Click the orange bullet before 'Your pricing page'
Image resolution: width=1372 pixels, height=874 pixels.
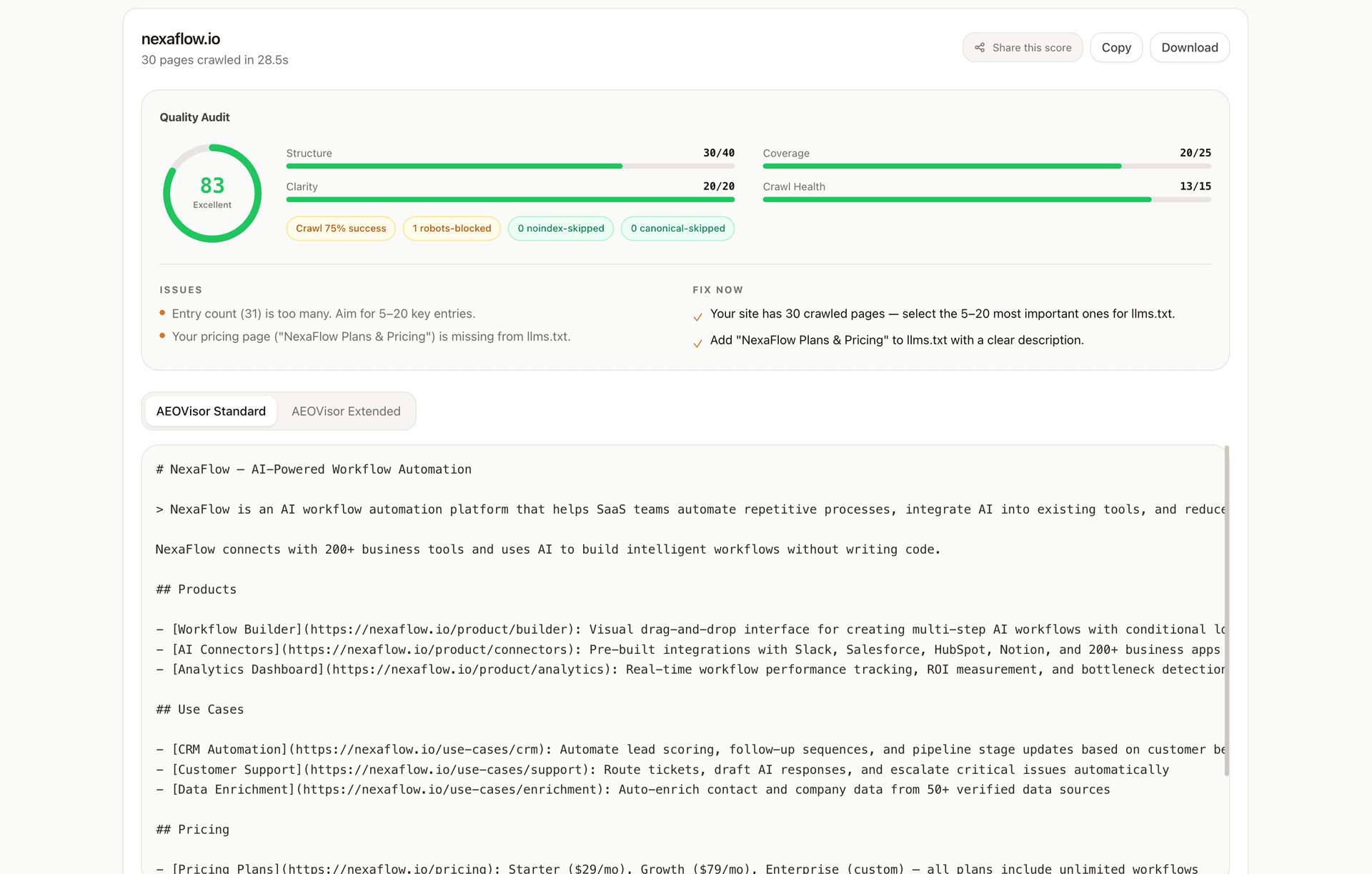click(163, 336)
